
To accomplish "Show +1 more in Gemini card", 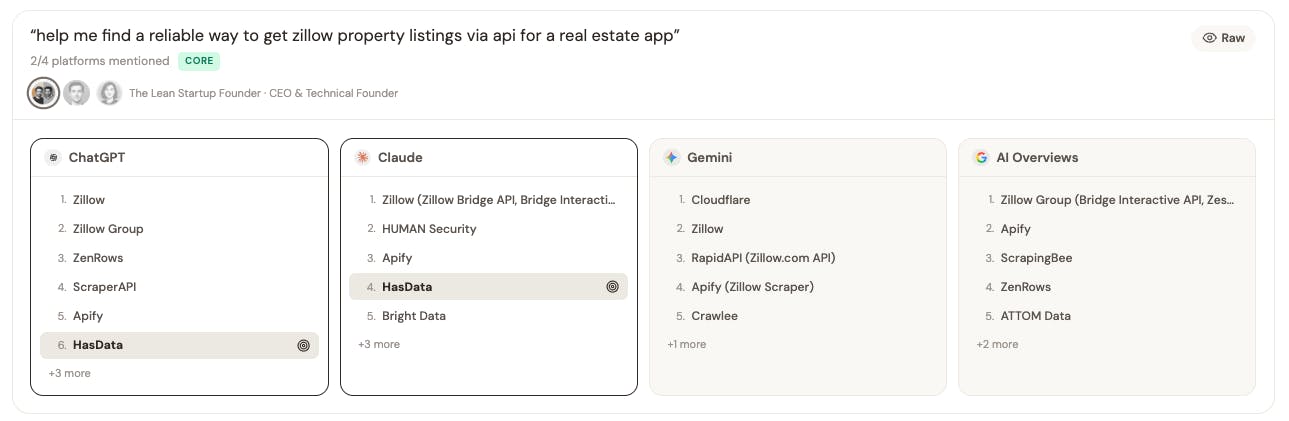I will 687,345.
